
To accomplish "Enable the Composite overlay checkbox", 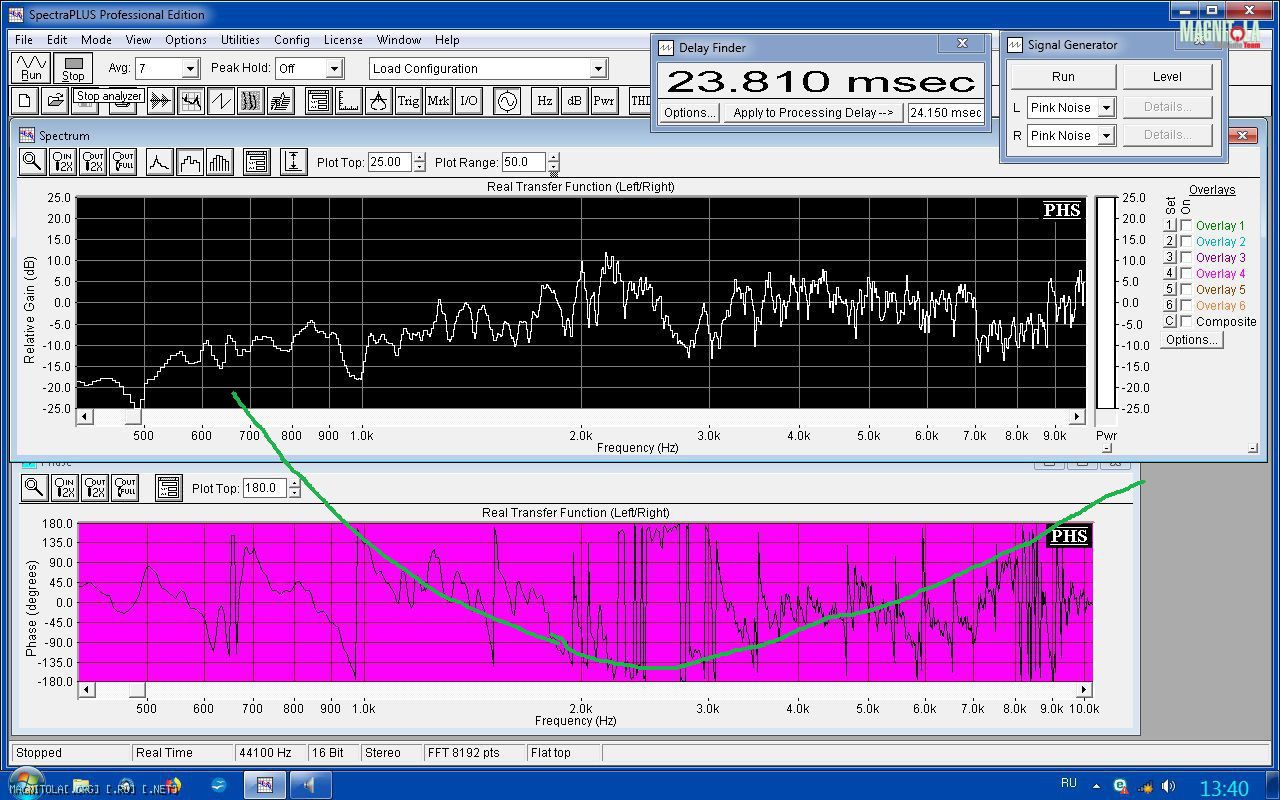I will (x=1186, y=322).
